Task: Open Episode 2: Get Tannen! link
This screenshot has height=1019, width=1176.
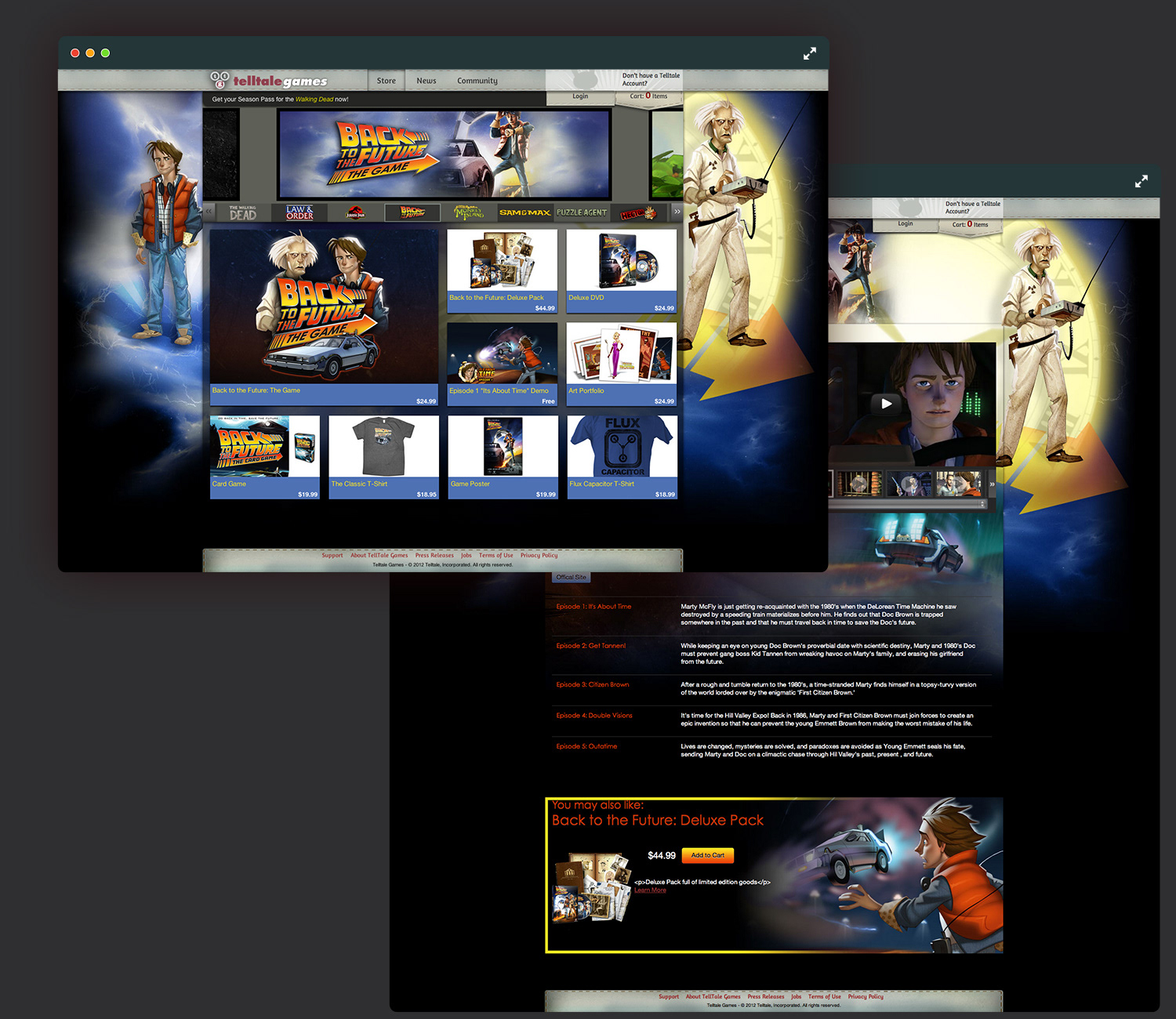Action: [591, 646]
